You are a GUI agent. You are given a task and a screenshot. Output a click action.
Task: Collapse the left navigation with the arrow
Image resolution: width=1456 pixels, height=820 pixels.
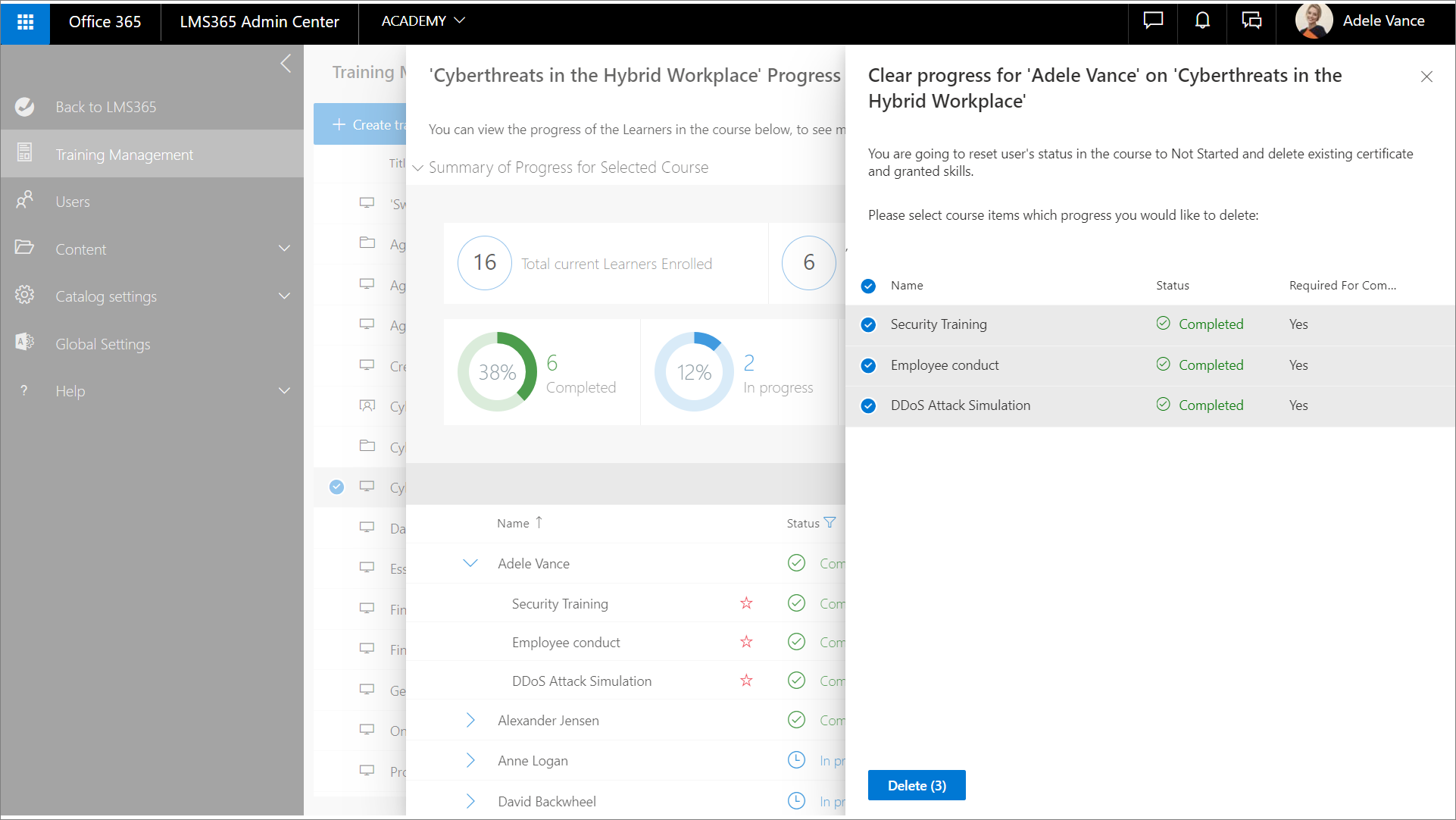pos(286,64)
